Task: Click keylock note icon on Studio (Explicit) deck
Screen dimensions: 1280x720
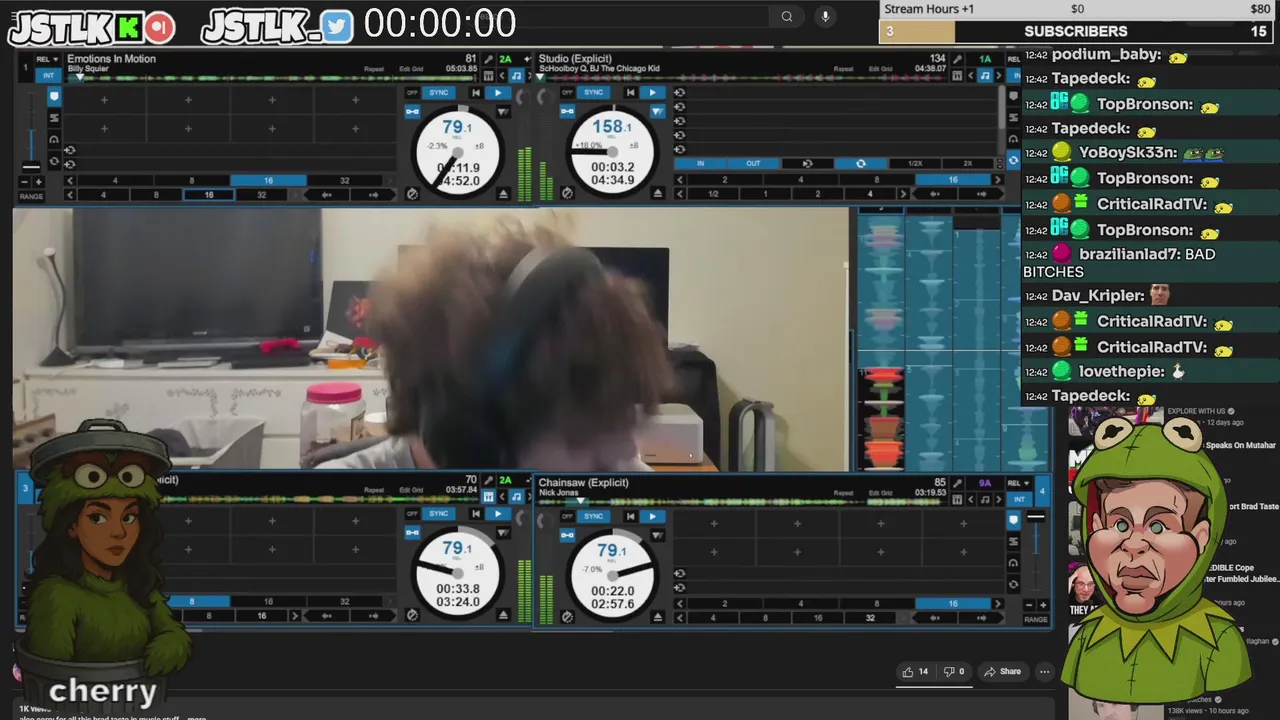Action: pyautogui.click(x=985, y=76)
